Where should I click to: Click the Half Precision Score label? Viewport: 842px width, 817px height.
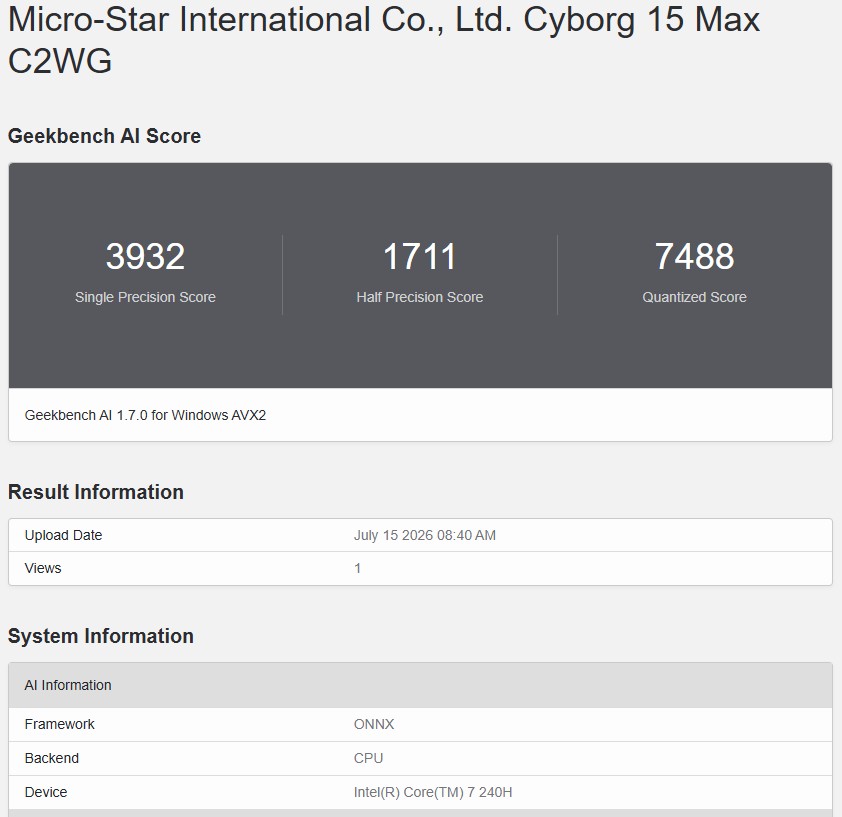[x=419, y=297]
